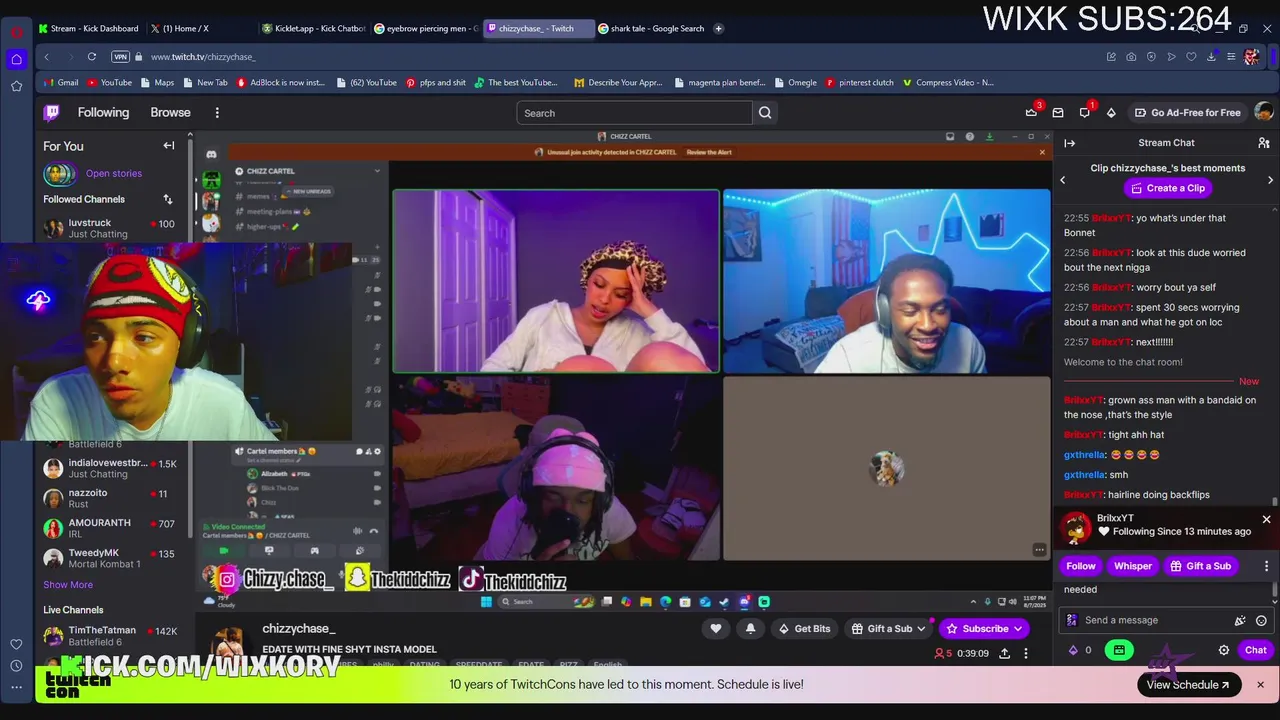Viewport: 1280px width, 720px height.
Task: Open stream options three-dot menu
Action: pos(1025,653)
